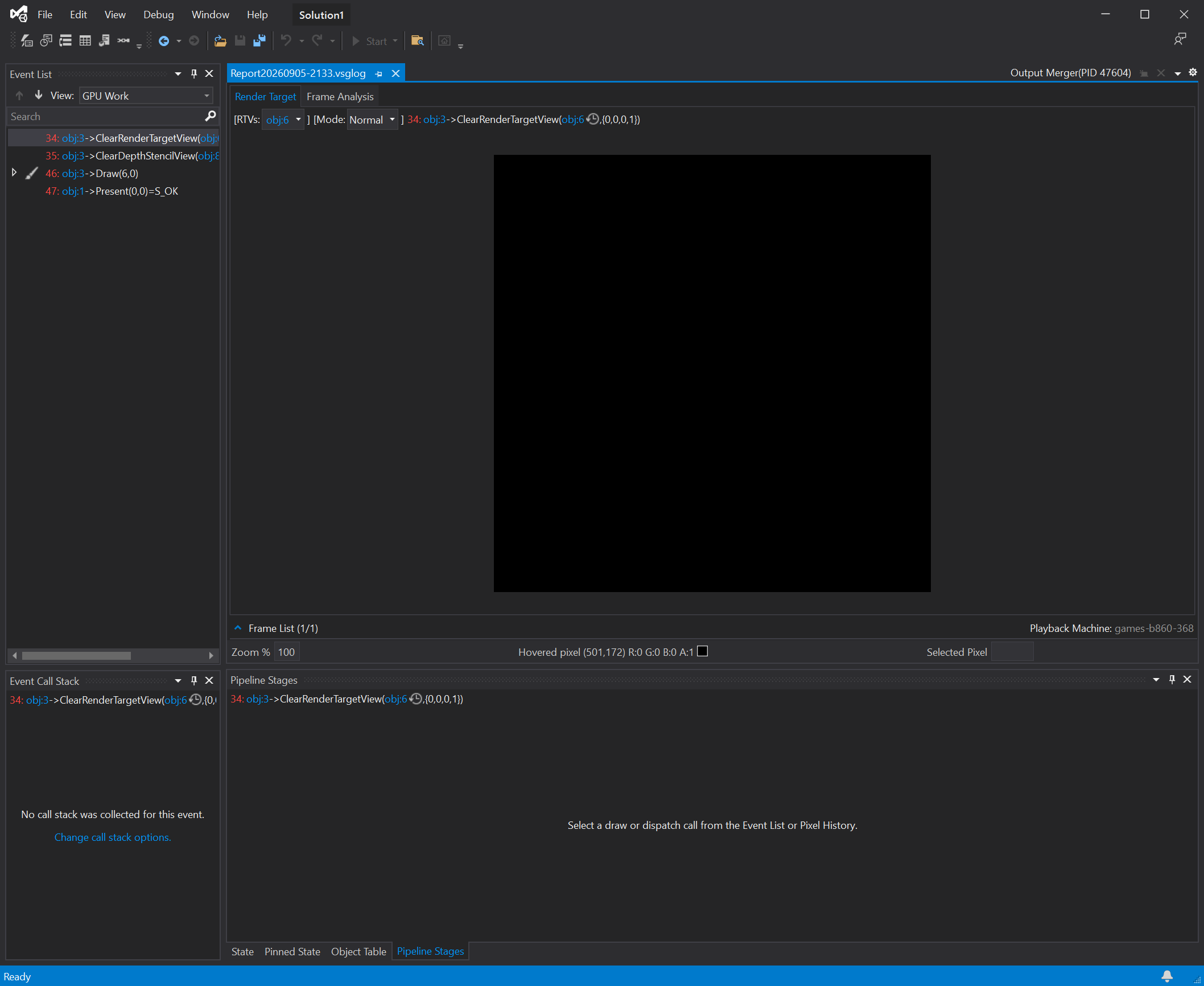Click the hovered pixel color swatch
Screen dimensions: 1204x986
pyautogui.click(x=703, y=651)
